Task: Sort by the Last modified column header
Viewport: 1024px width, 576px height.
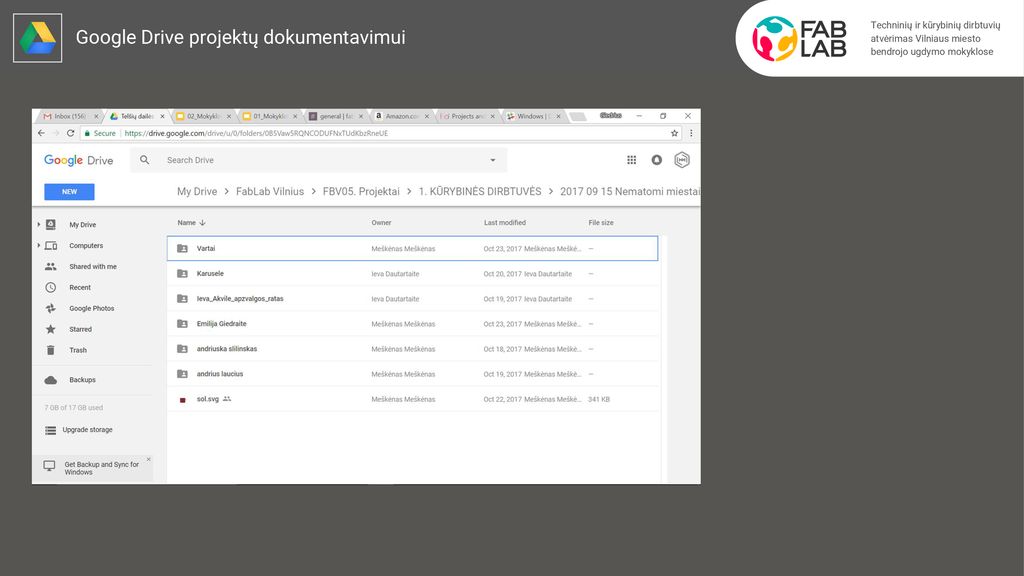Action: 505,223
